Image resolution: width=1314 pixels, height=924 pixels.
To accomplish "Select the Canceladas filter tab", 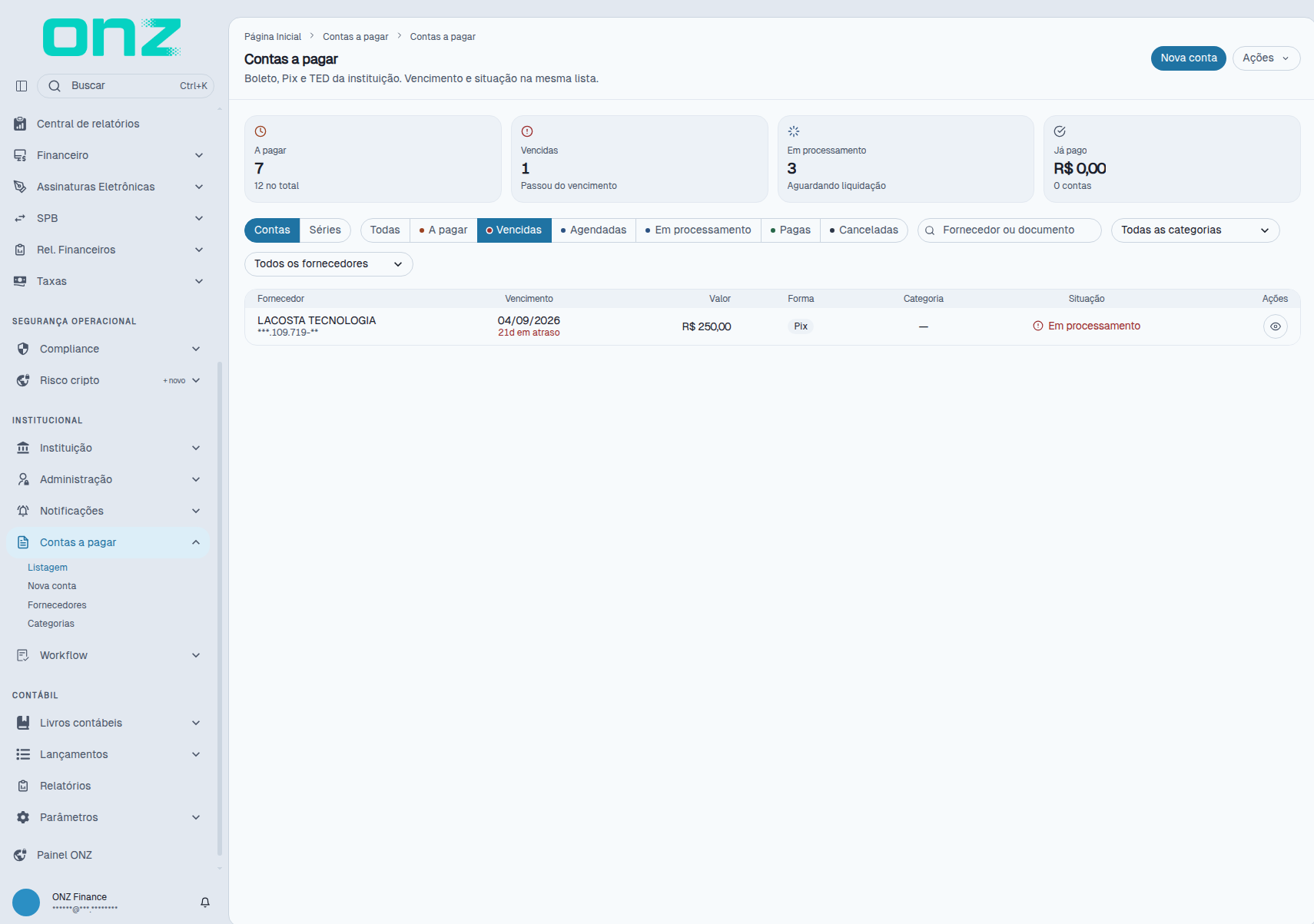I will click(864, 230).
